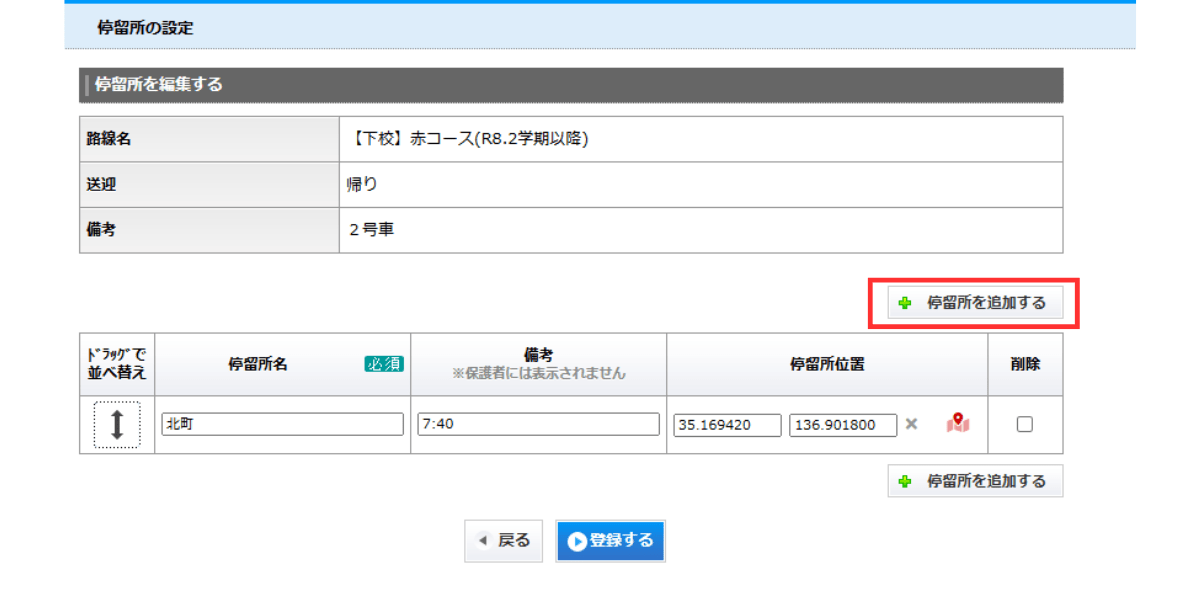This screenshot has width=1200, height=600.
Task: Click the play icon on 登録する
Action: point(577,541)
